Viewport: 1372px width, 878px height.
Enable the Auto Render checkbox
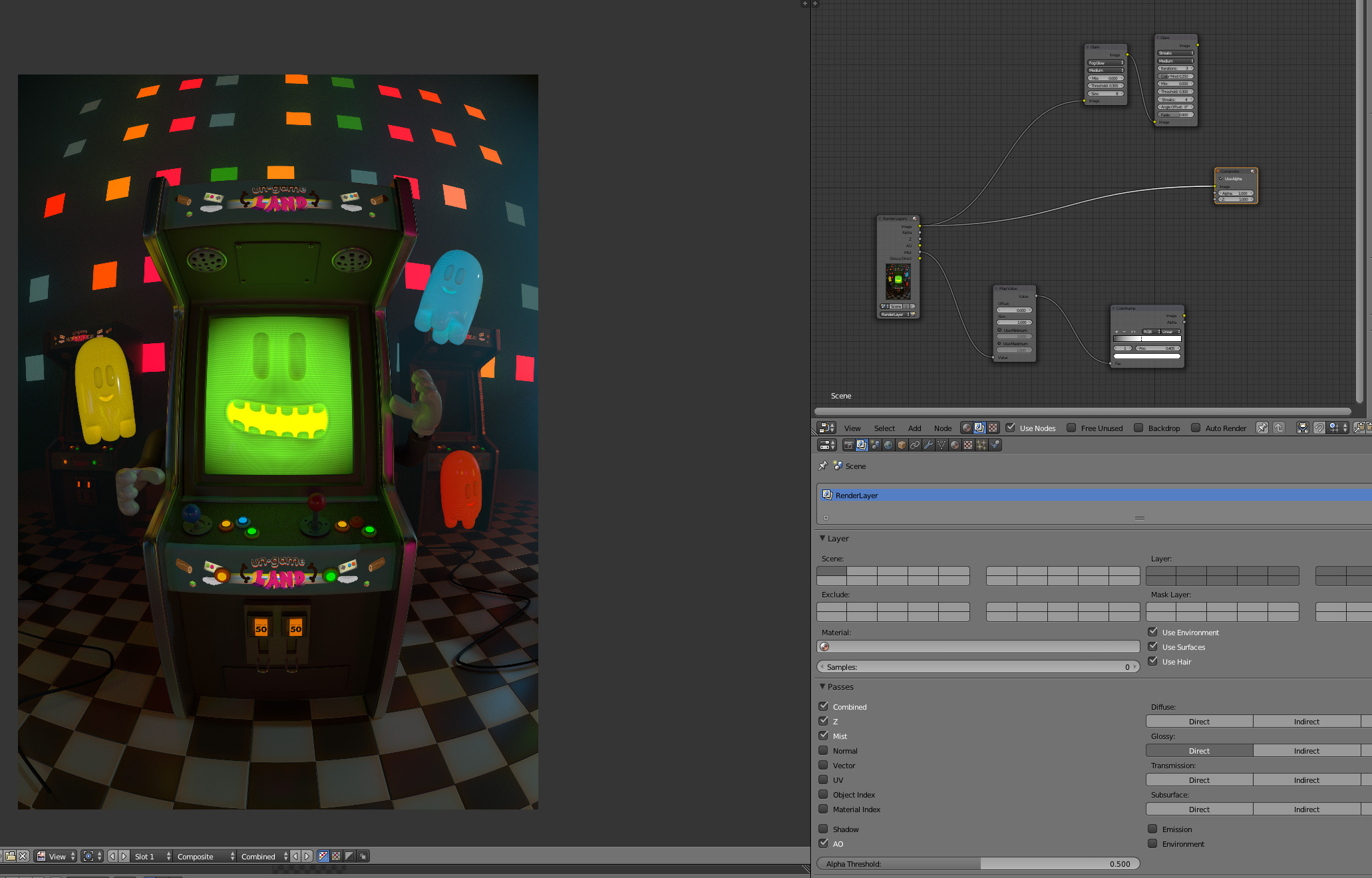coord(1196,428)
